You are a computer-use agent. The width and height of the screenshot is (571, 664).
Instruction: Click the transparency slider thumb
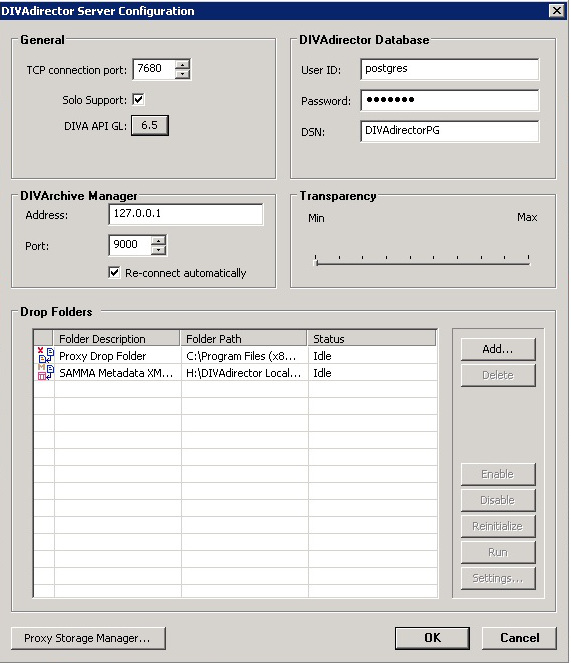[x=316, y=263]
